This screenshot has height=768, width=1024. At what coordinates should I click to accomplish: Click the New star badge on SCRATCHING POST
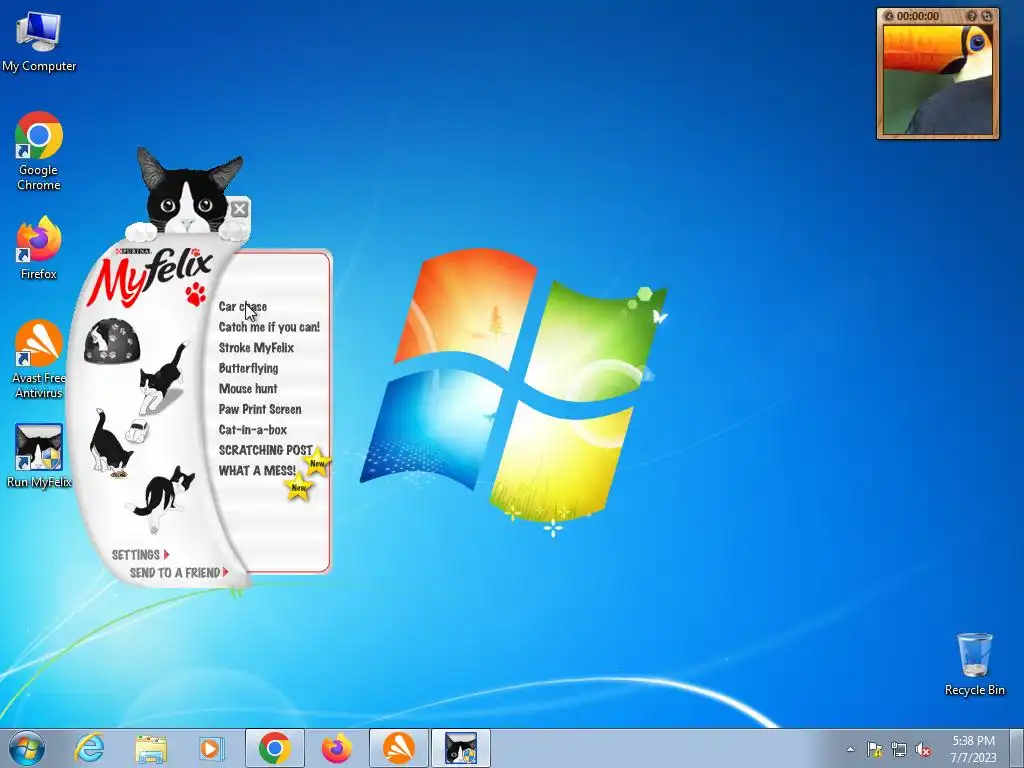(x=317, y=462)
